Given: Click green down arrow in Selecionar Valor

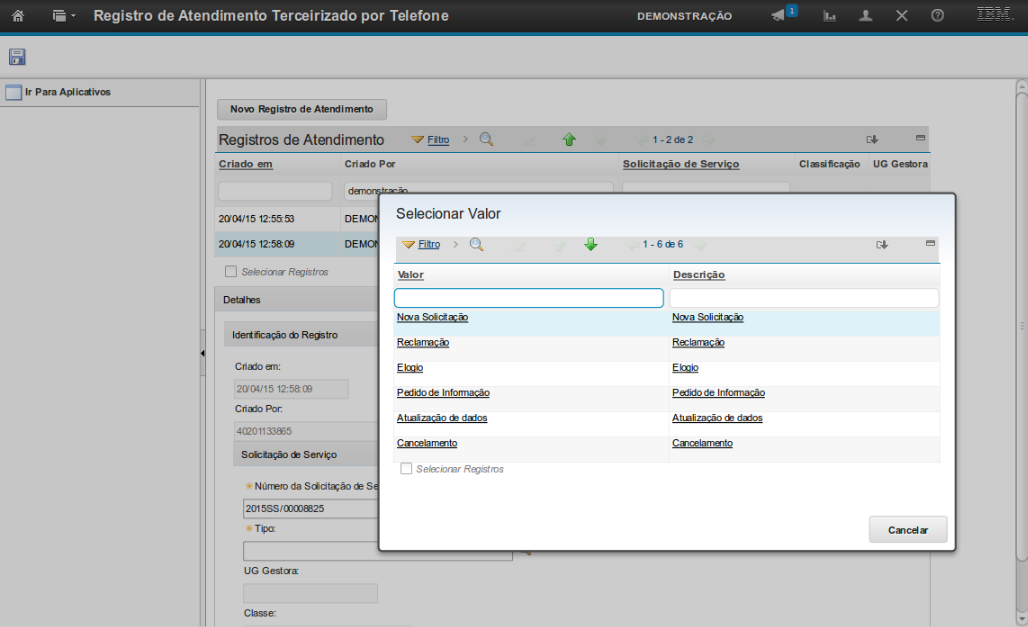Looking at the screenshot, I should click(x=591, y=244).
